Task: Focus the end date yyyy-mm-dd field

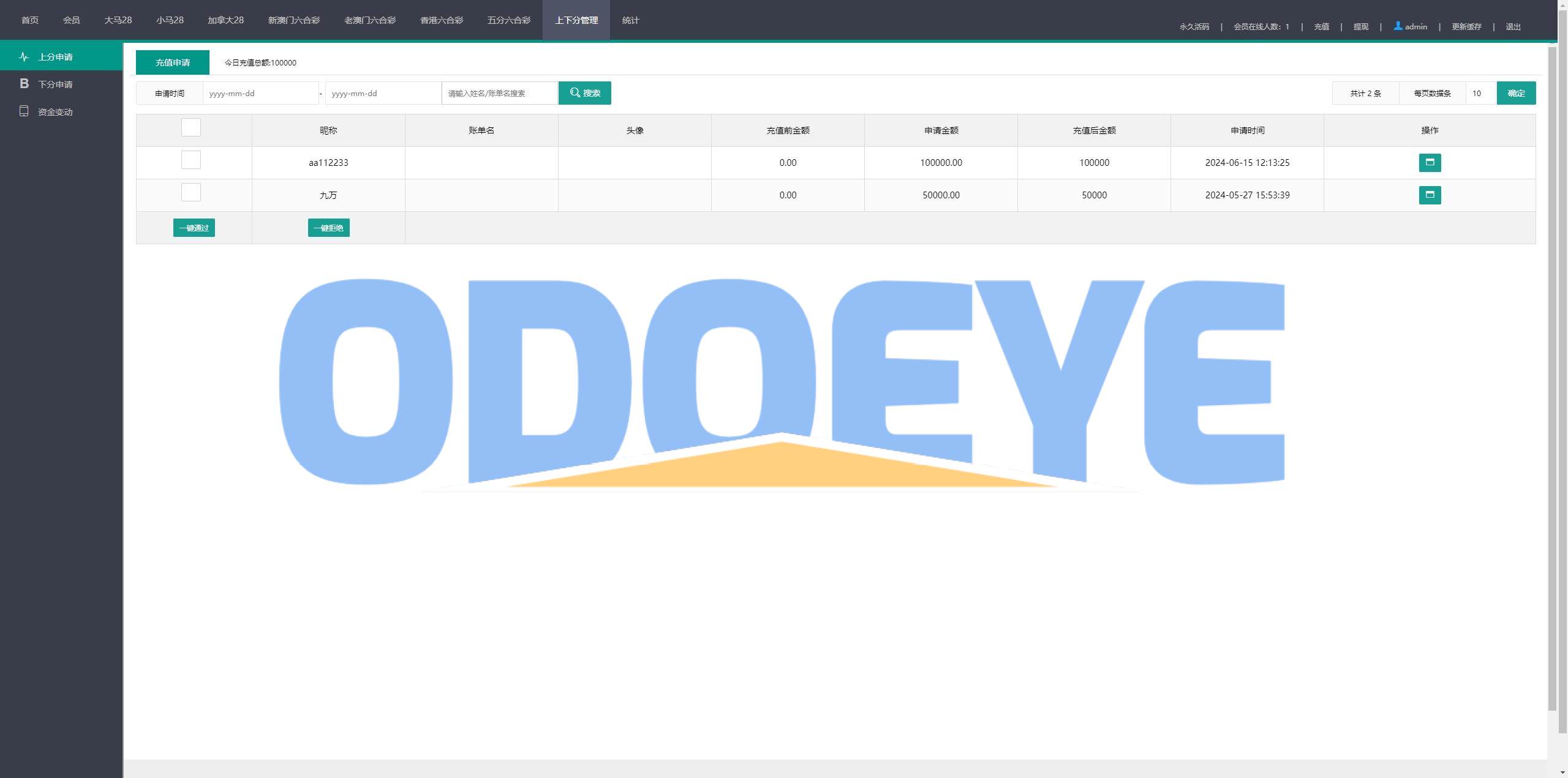Action: pos(383,93)
